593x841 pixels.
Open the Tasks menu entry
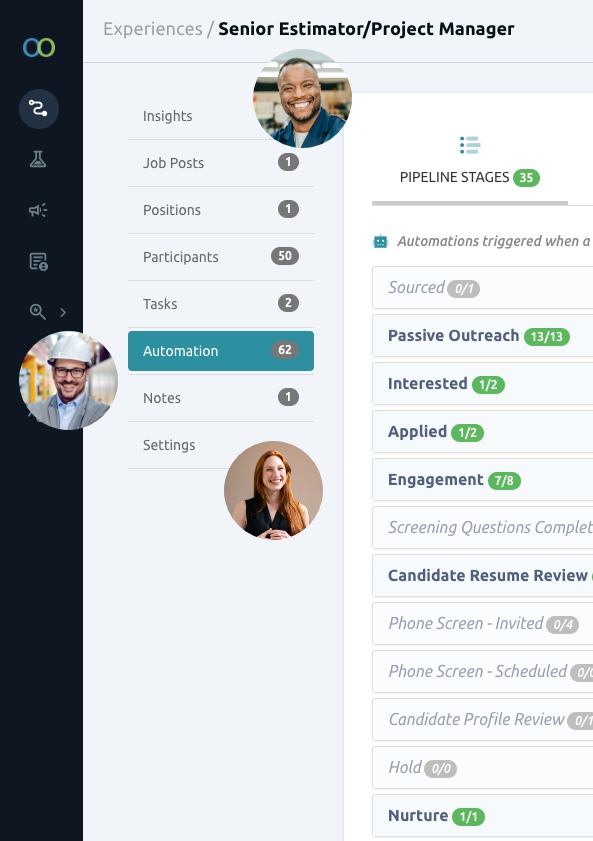click(221, 304)
